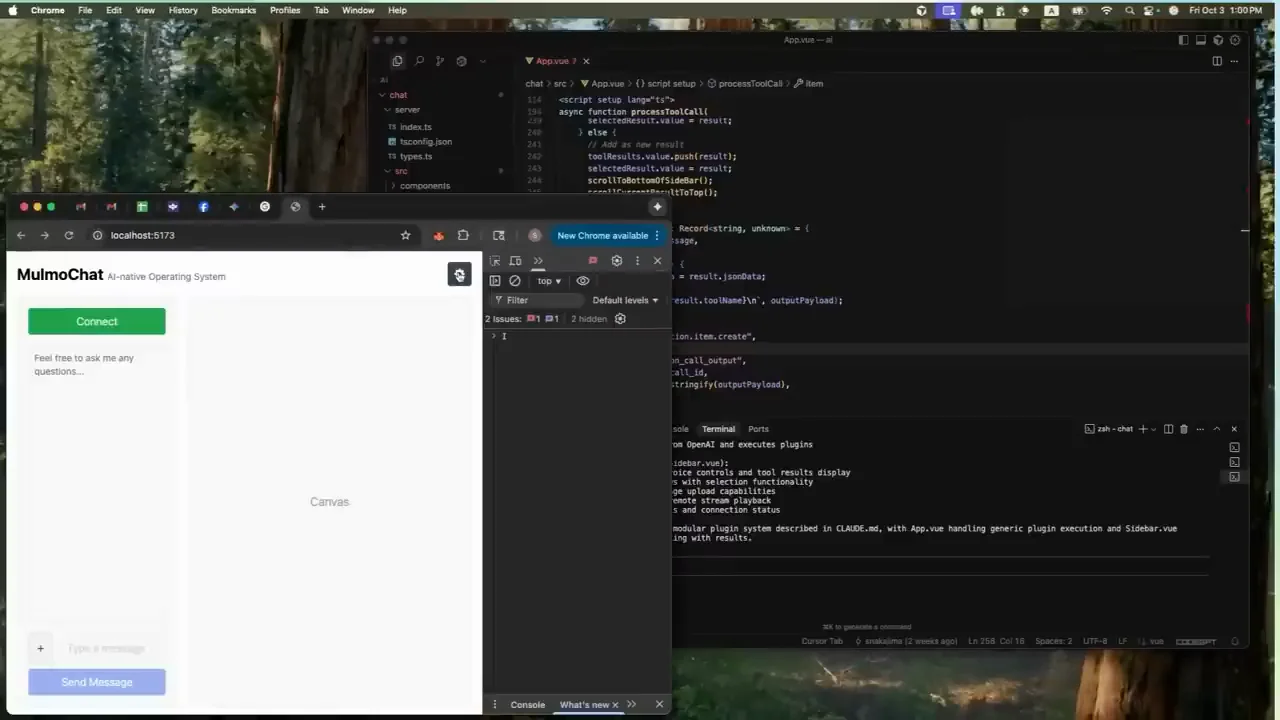The height and width of the screenshot is (720, 1280).
Task: Show the console sidebar
Action: coord(495,281)
